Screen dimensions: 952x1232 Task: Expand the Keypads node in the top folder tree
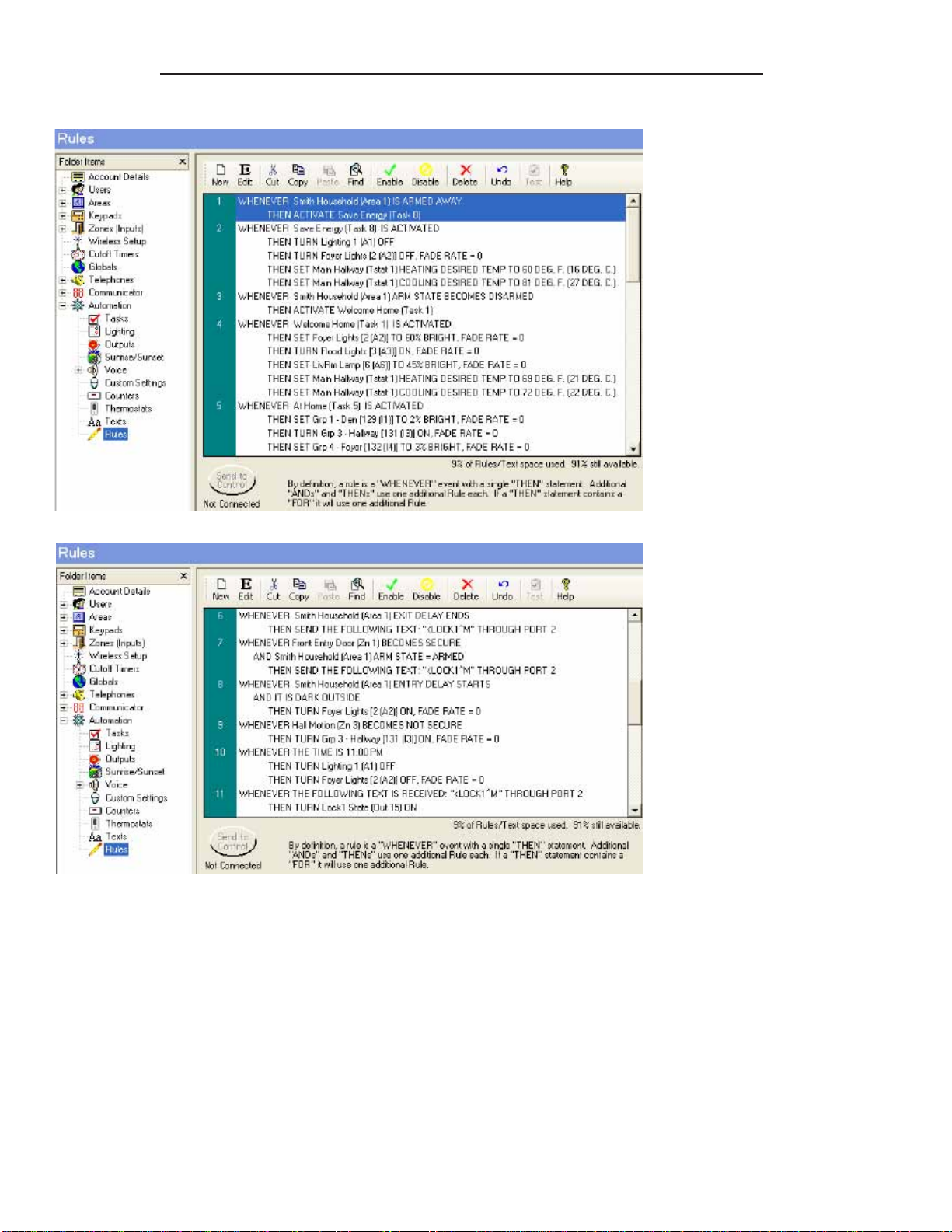[x=63, y=215]
